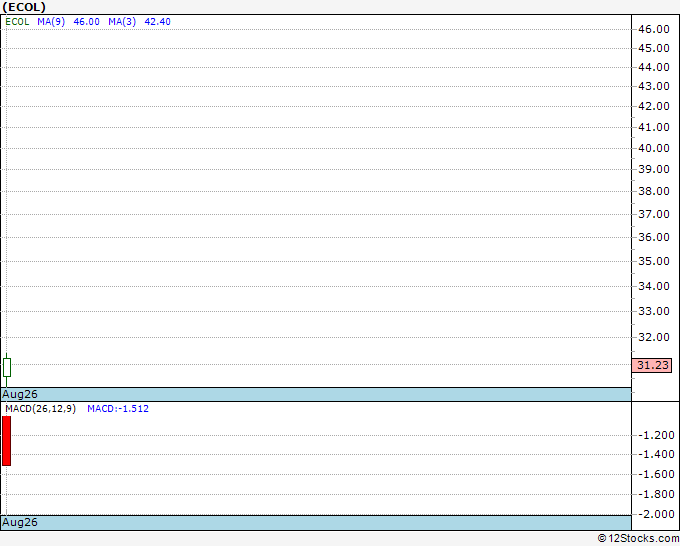Screen dimensions: 680x546
Task: Click the 33.00 price axis label
Action: 654,311
